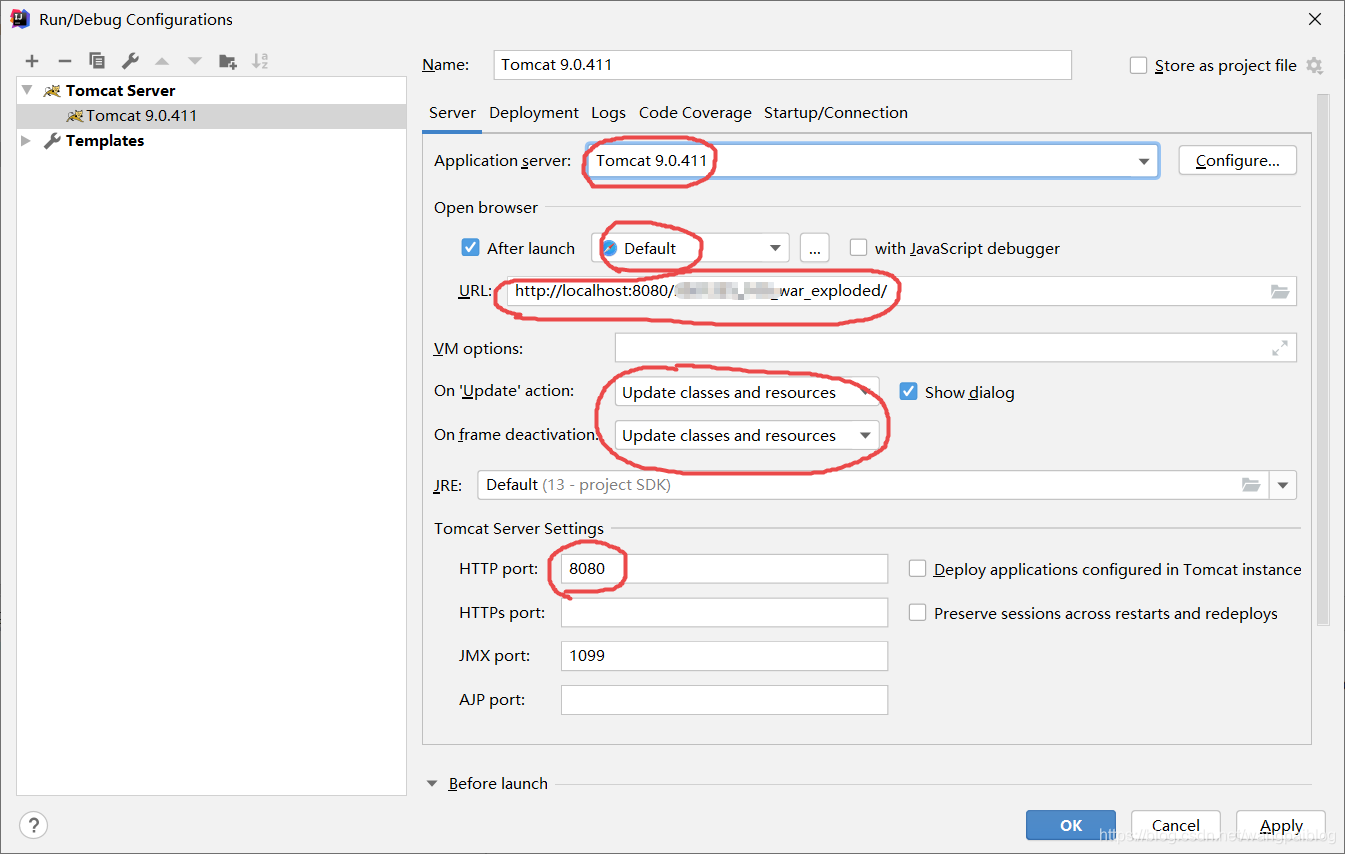Collapse the Before launch section

point(433,784)
